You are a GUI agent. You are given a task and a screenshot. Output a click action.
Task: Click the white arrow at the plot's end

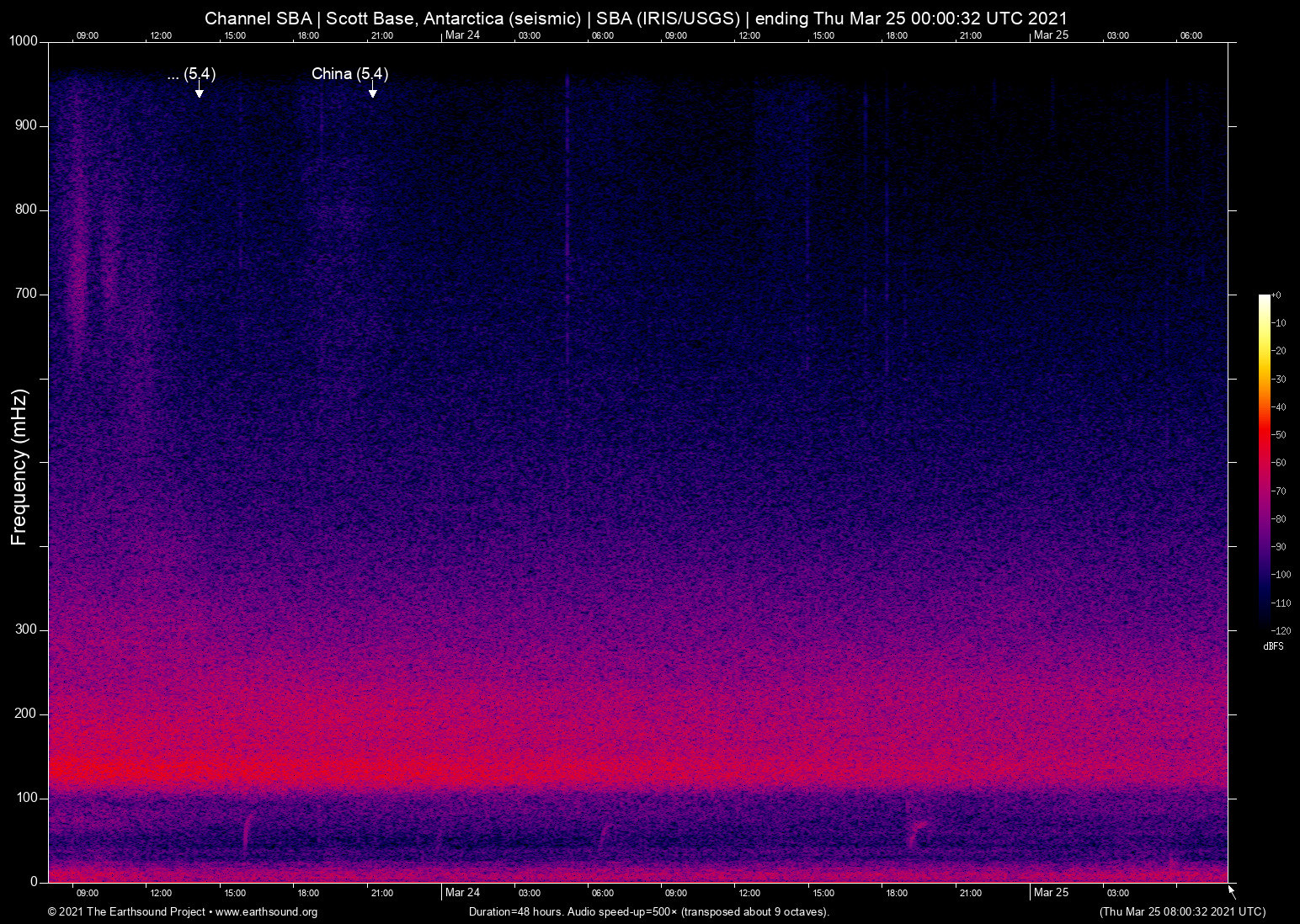tap(1232, 891)
